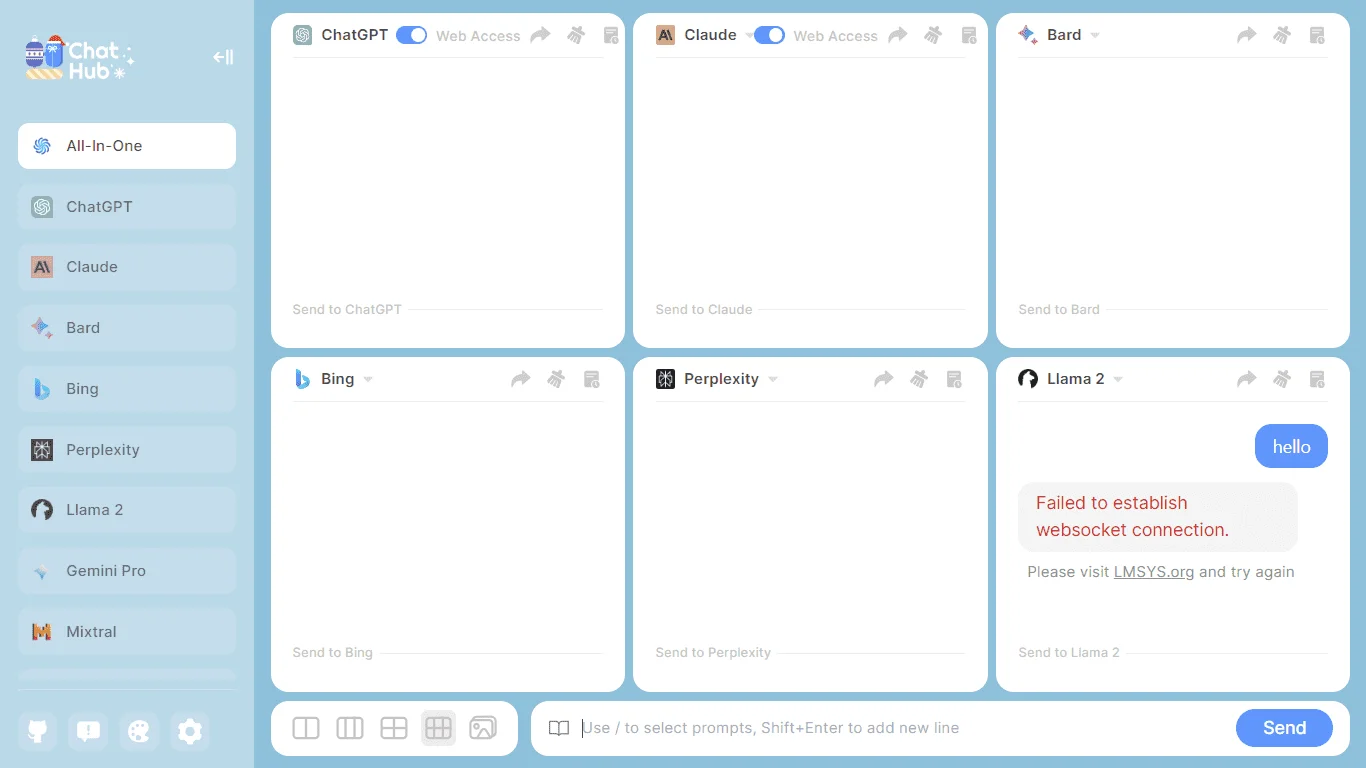Open Mixtral from the sidebar
The height and width of the screenshot is (768, 1366).
click(x=127, y=632)
